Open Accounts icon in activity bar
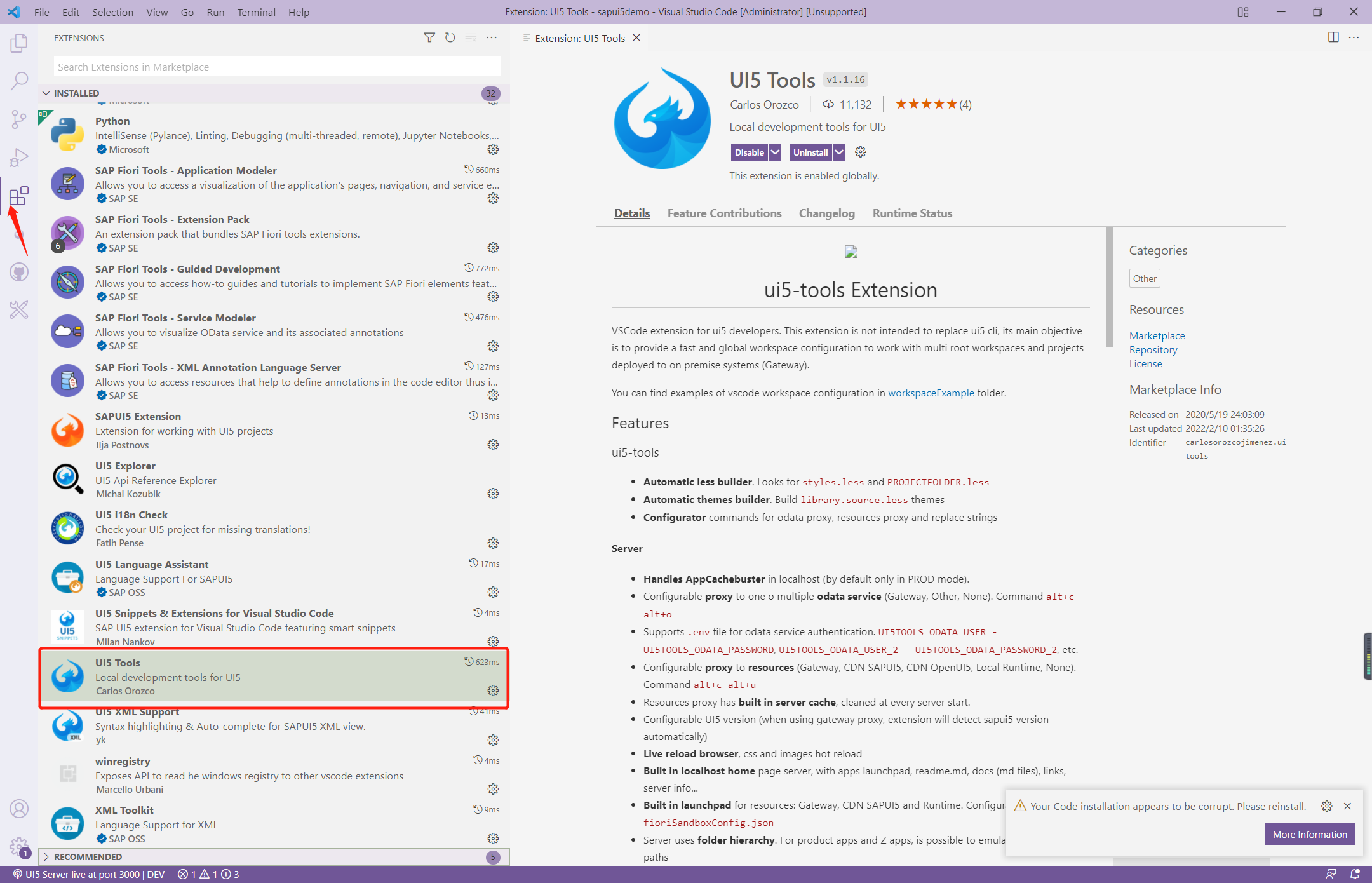The height and width of the screenshot is (883, 1372). click(x=19, y=809)
